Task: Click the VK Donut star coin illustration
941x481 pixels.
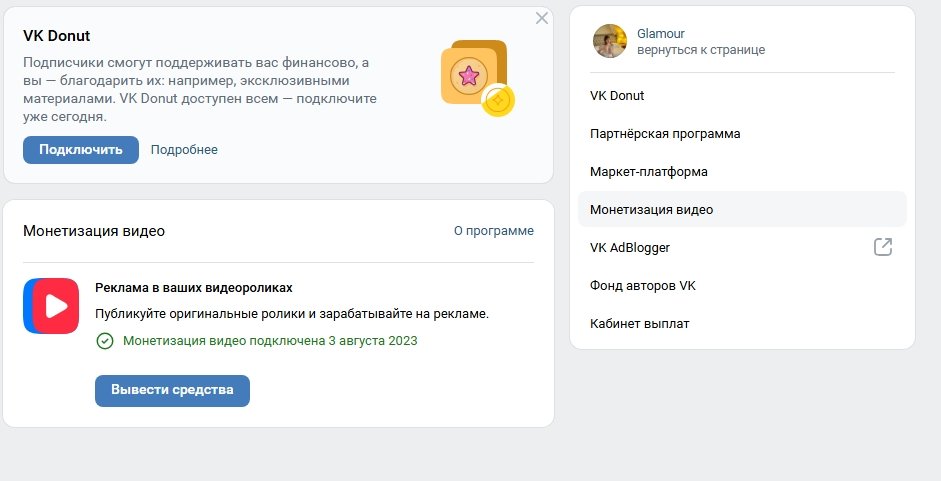Action: pos(477,77)
